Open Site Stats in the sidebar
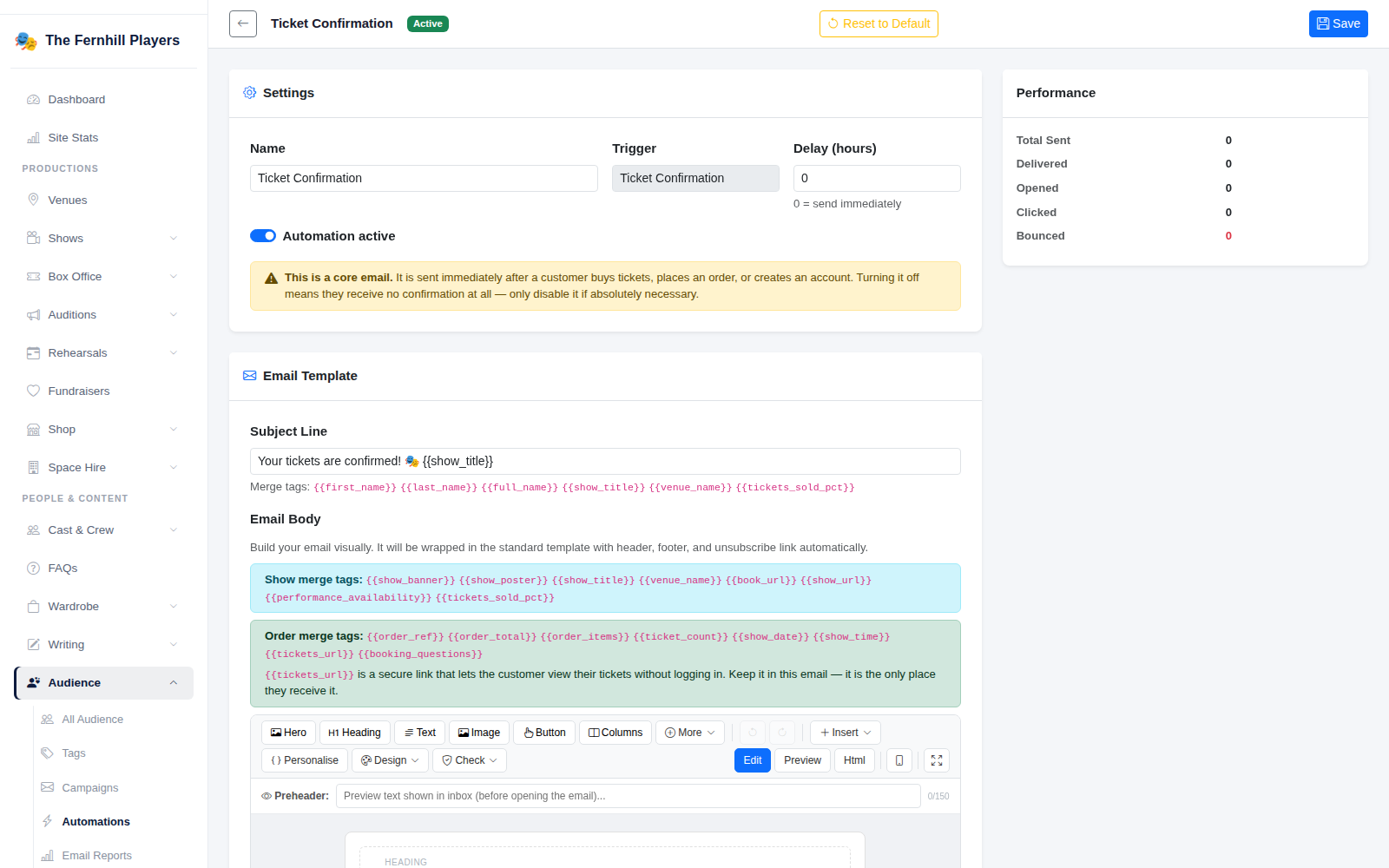The width and height of the screenshot is (1389, 868). click(x=104, y=138)
